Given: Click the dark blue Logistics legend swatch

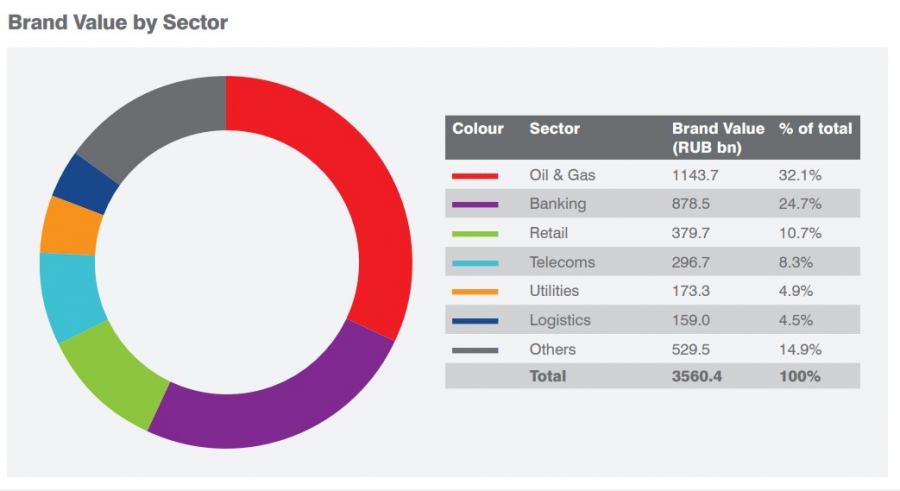Looking at the screenshot, I should coord(475,320).
